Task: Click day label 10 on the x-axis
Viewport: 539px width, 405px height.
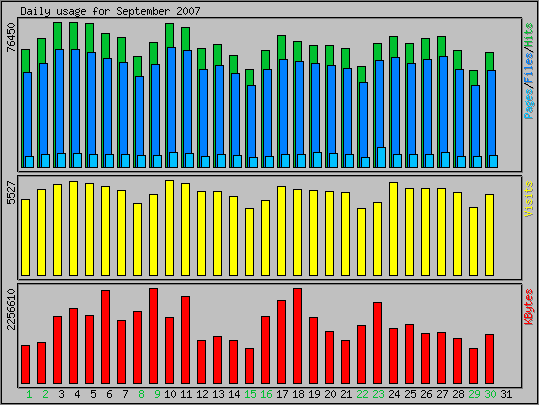Action: click(170, 394)
